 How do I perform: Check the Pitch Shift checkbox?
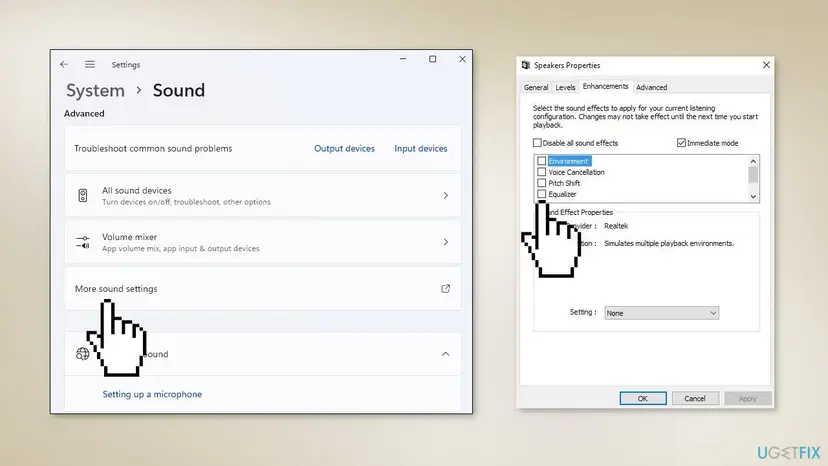point(541,183)
